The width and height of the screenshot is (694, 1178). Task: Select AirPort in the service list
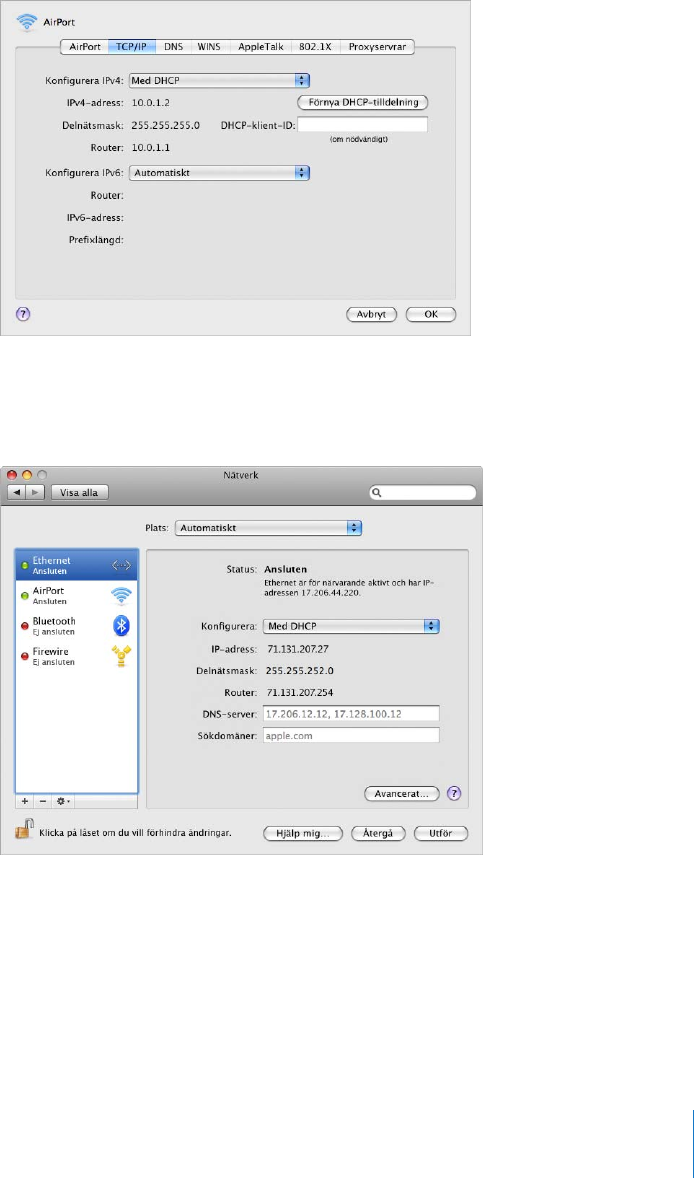click(76, 596)
